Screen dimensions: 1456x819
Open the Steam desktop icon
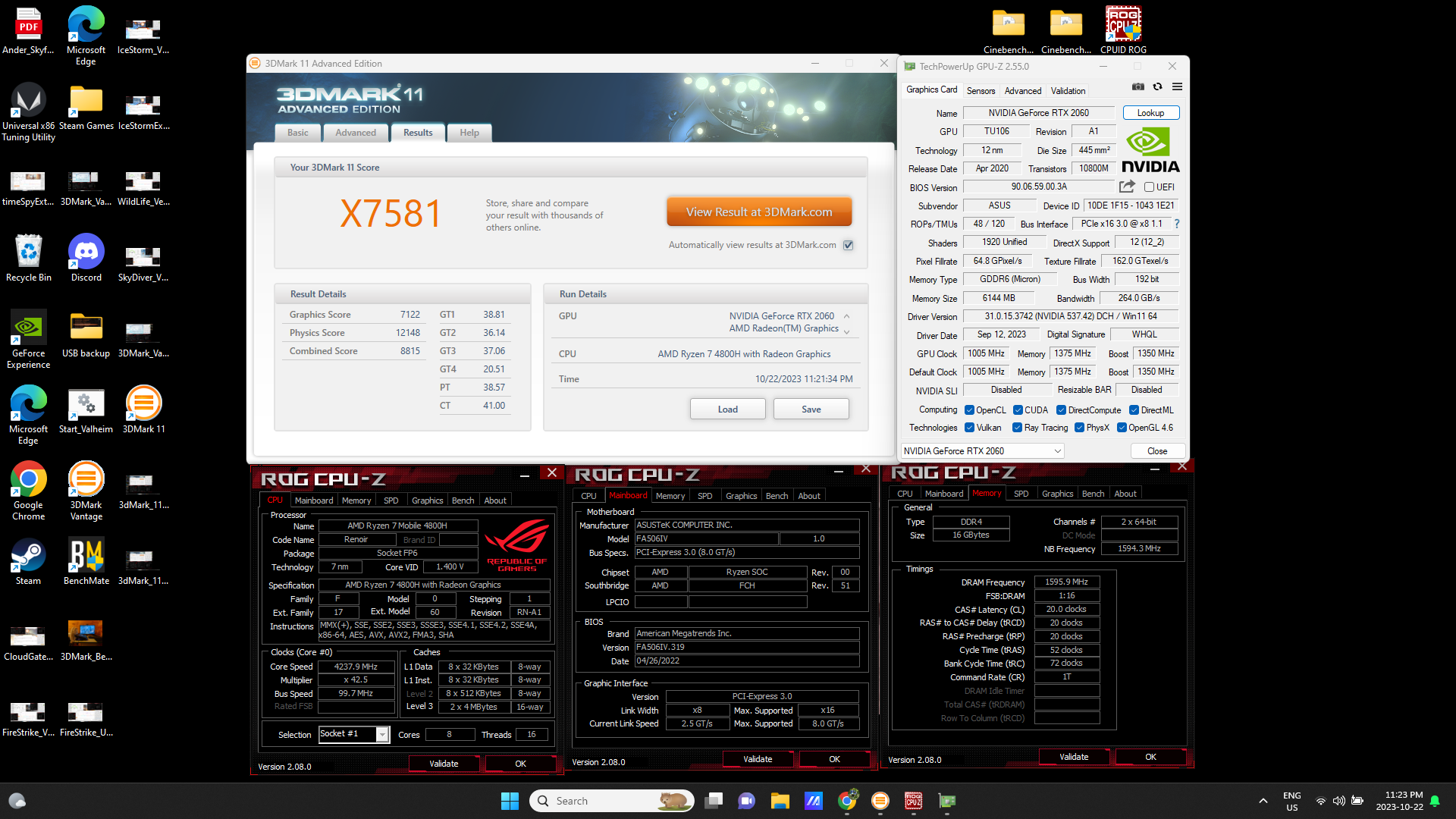pos(29,562)
